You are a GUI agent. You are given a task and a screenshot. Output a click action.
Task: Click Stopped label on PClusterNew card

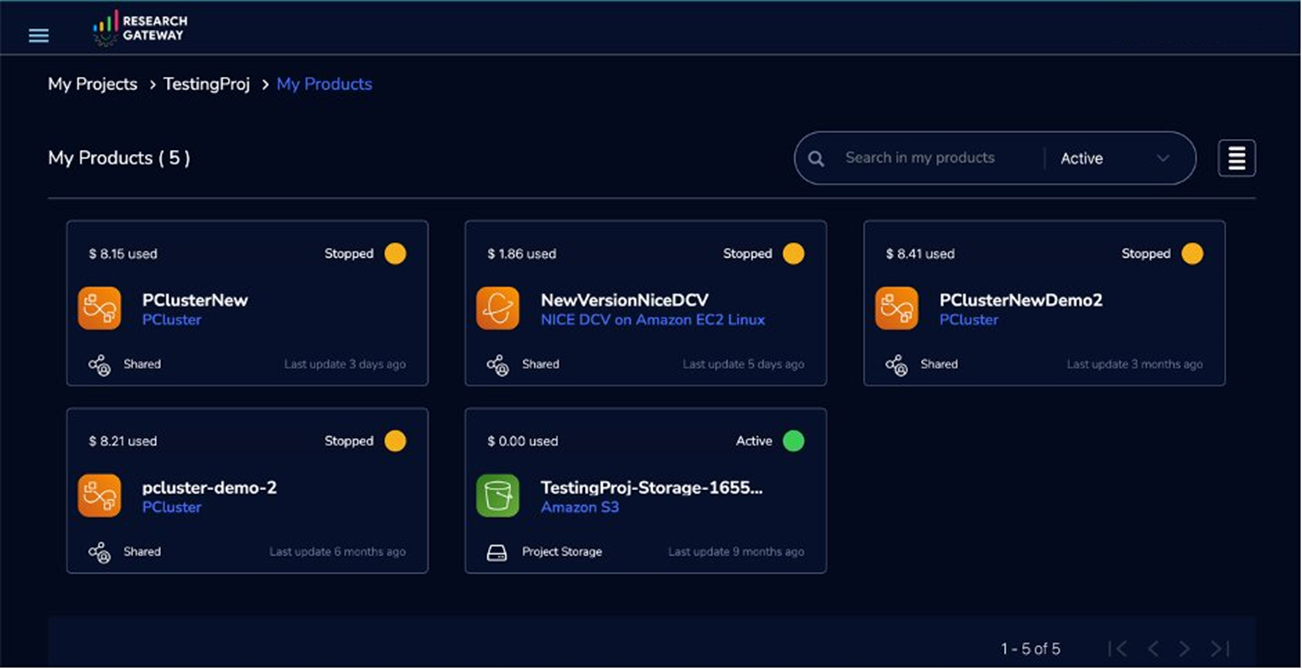(x=349, y=254)
